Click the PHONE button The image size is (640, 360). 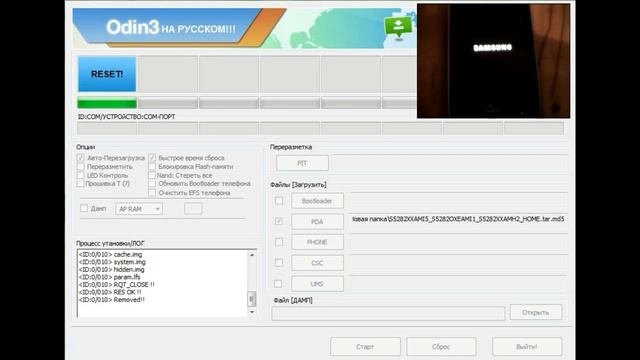point(317,242)
